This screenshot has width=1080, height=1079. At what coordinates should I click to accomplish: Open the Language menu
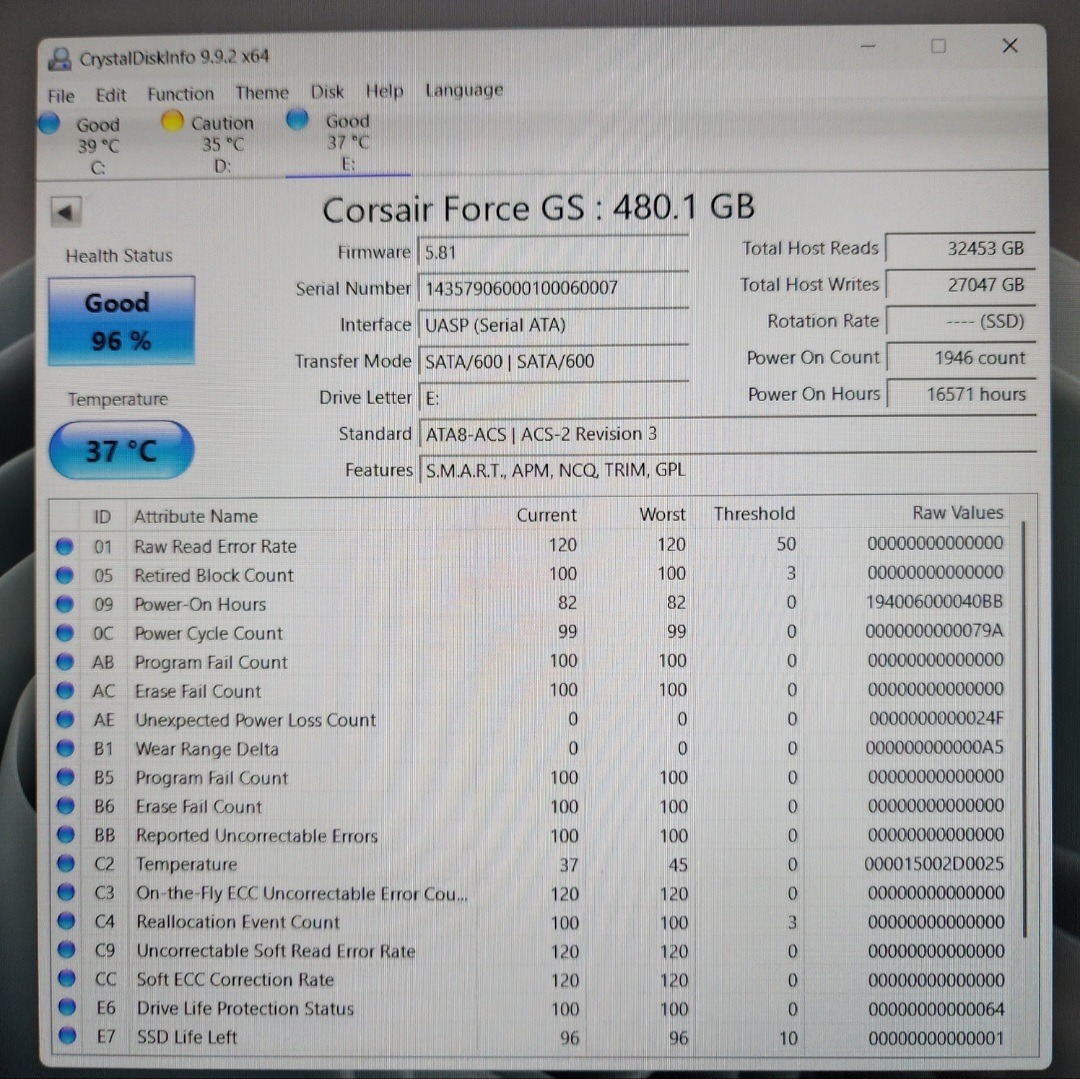coord(464,90)
